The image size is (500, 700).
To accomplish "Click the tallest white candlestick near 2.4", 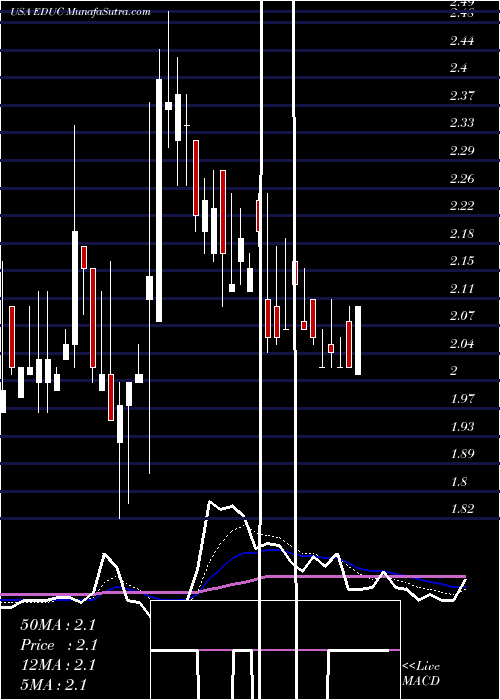I will (159, 200).
